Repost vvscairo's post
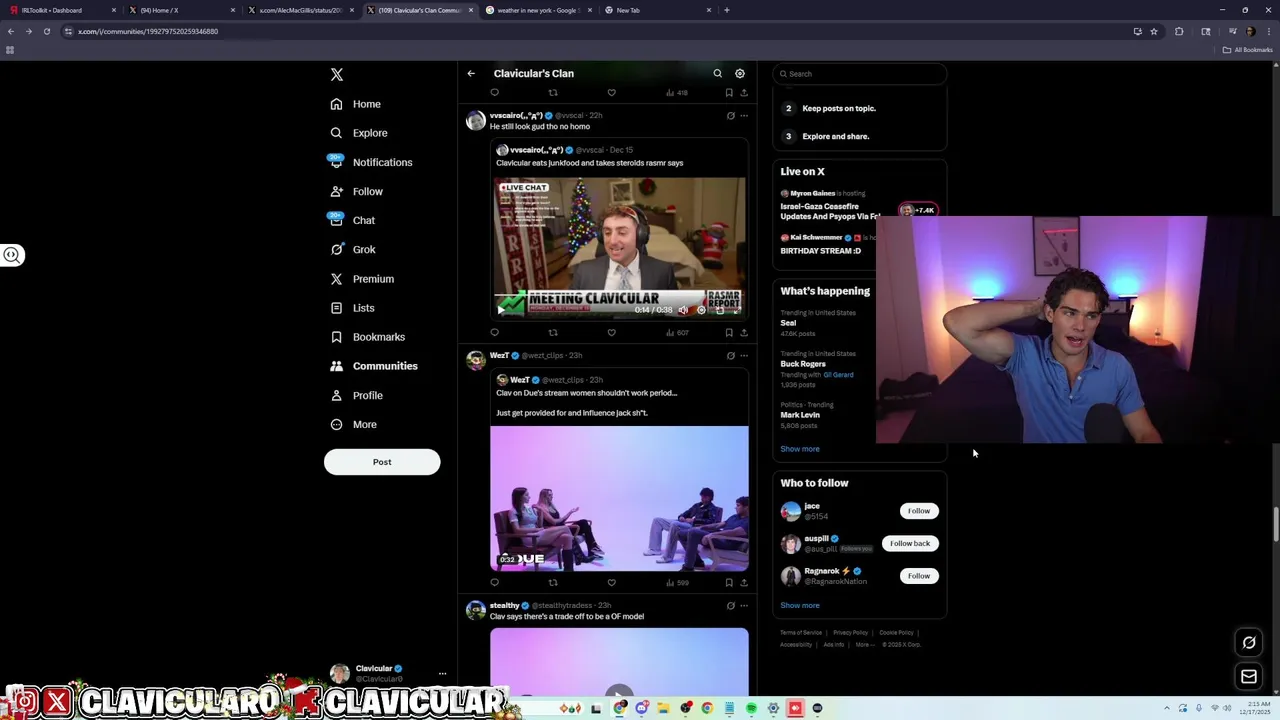 [553, 332]
